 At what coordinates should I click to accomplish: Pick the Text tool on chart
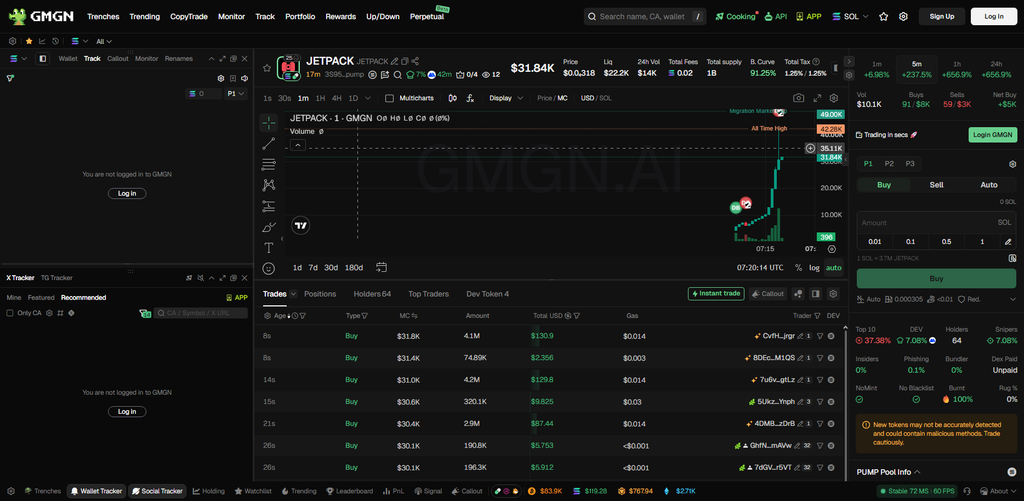268,248
